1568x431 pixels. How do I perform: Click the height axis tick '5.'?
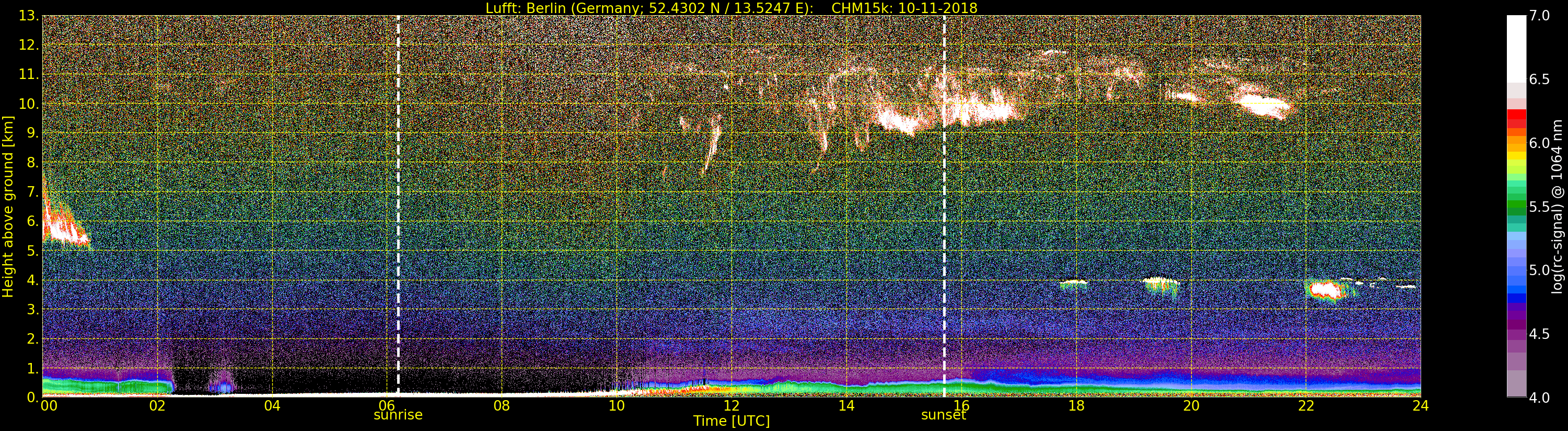[32, 251]
